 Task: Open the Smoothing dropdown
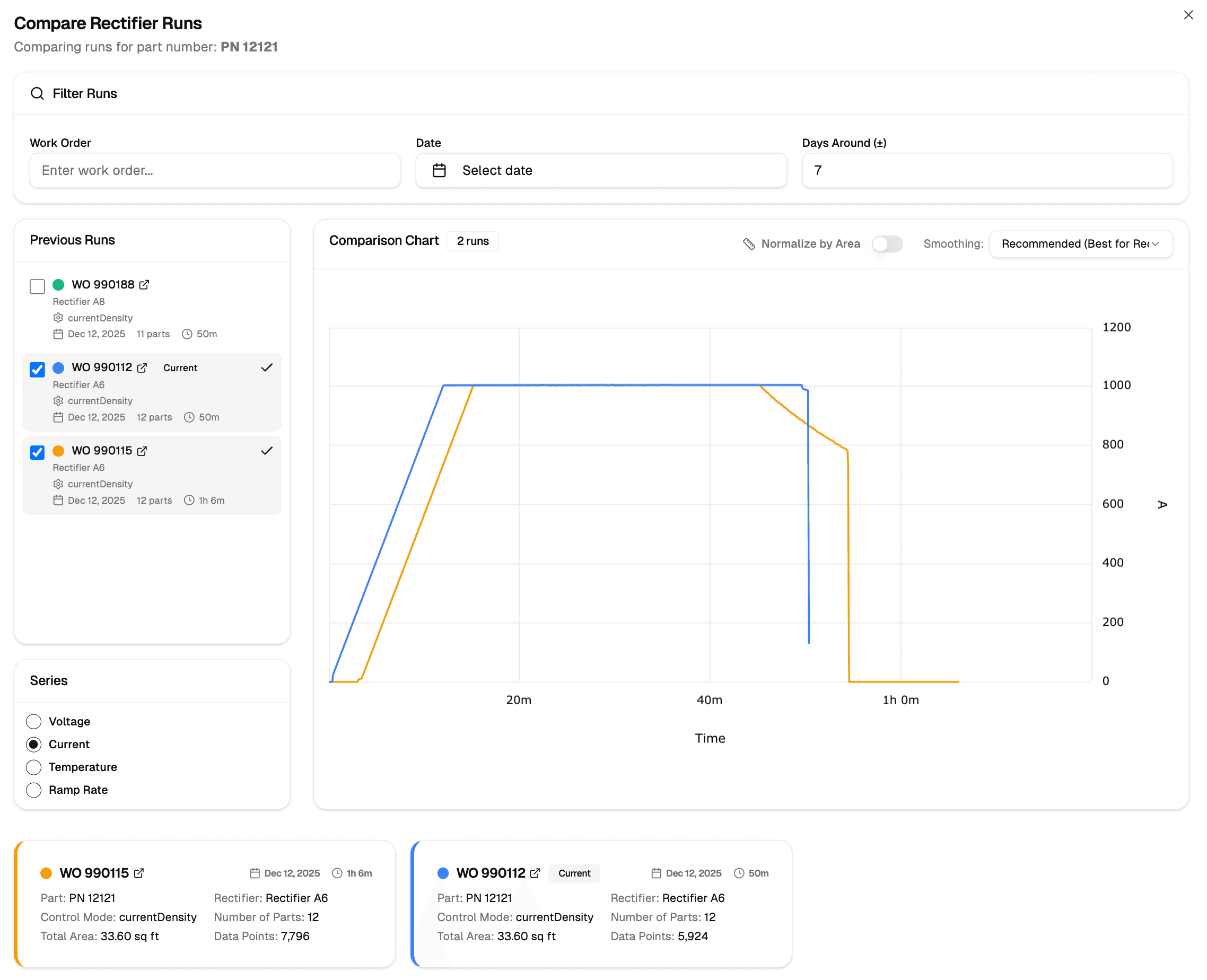1080,244
